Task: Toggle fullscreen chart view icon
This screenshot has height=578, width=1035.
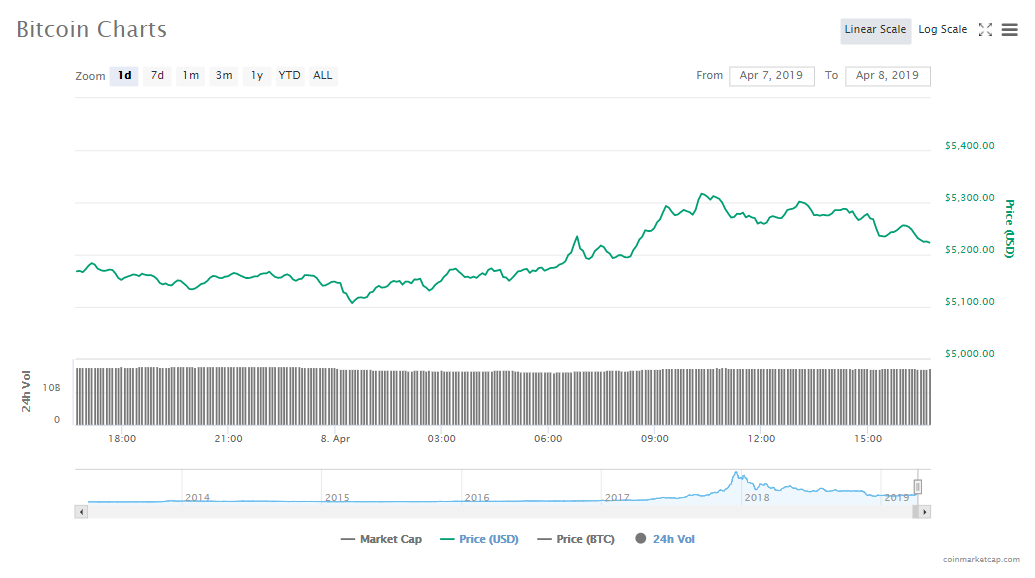Action: [985, 30]
